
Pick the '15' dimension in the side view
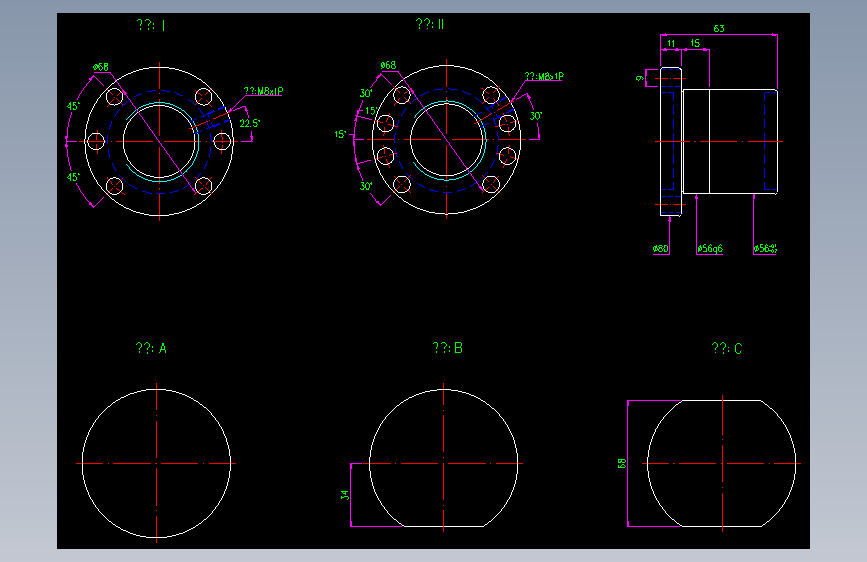tap(695, 43)
